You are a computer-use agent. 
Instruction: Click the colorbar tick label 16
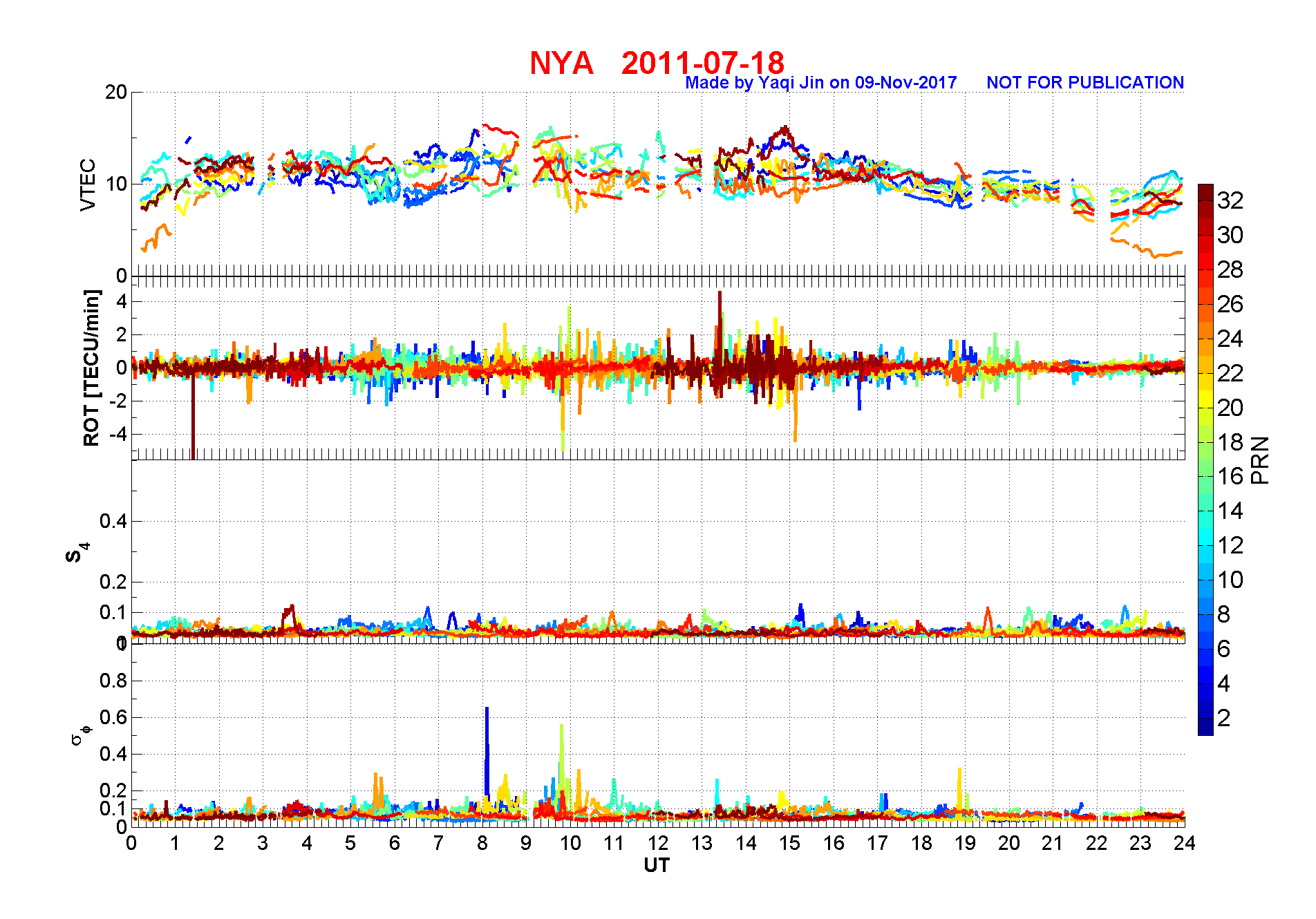(1230, 476)
